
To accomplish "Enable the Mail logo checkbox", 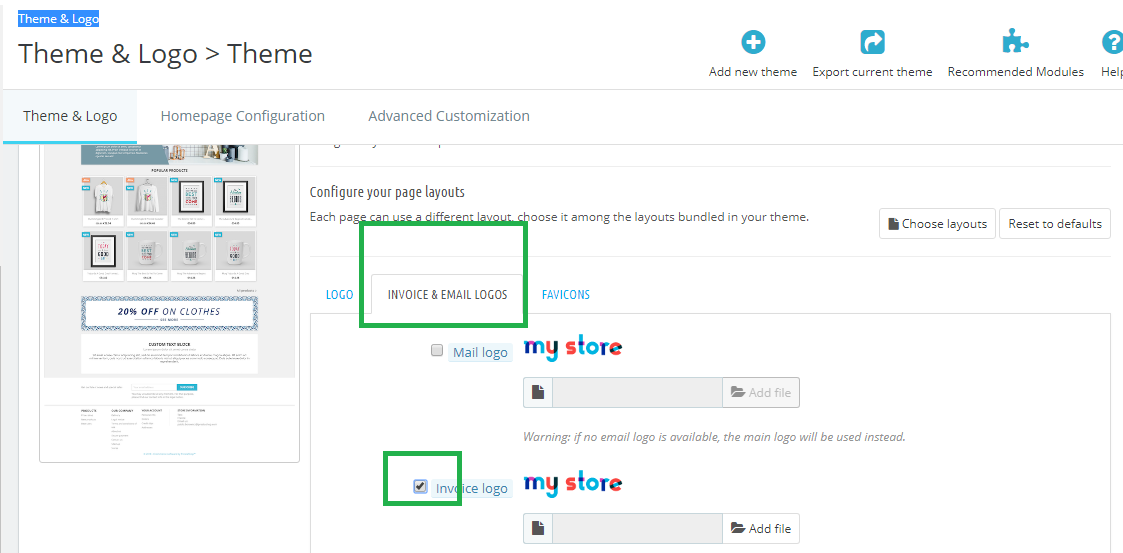I will [437, 350].
